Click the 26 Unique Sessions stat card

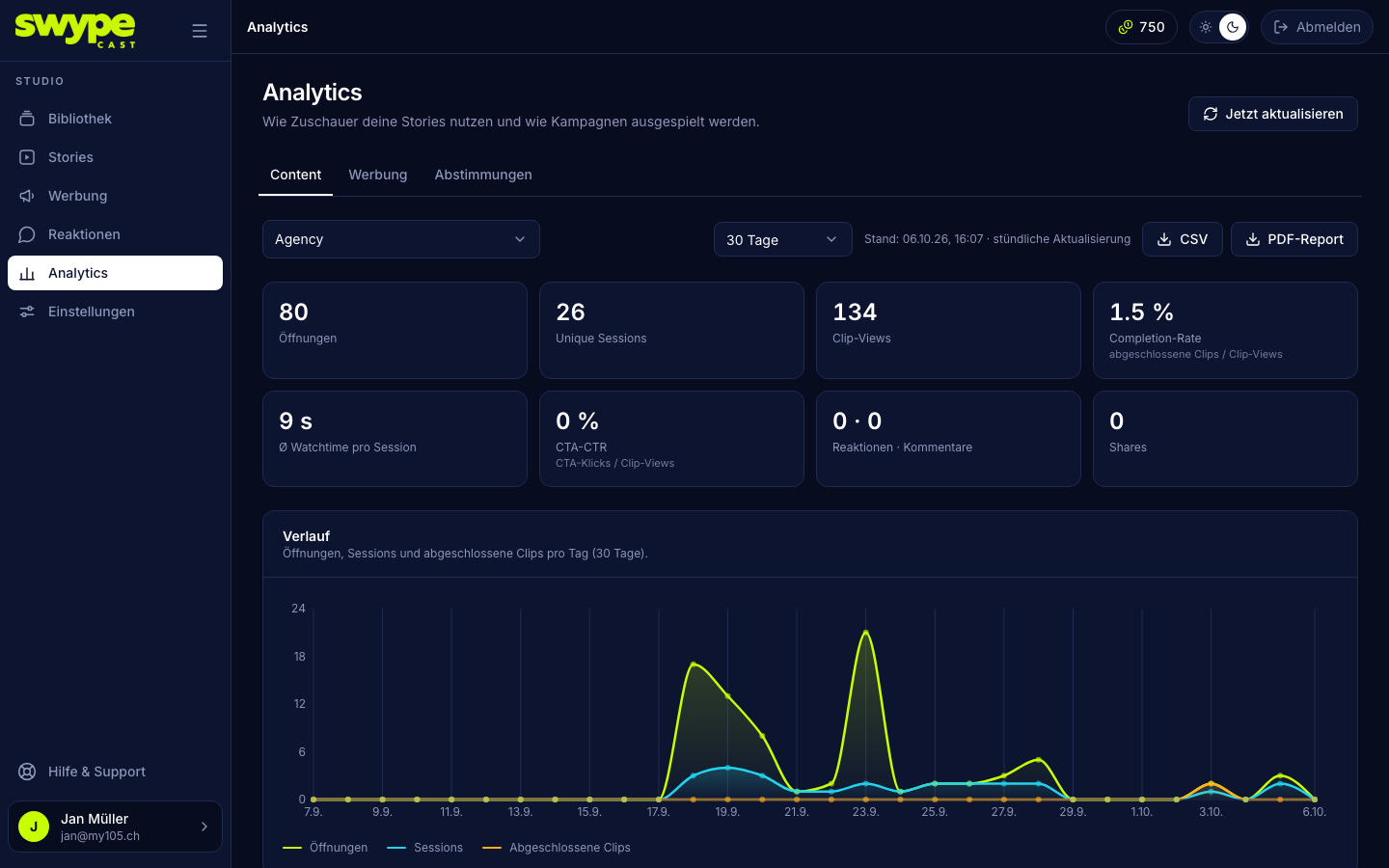(671, 330)
